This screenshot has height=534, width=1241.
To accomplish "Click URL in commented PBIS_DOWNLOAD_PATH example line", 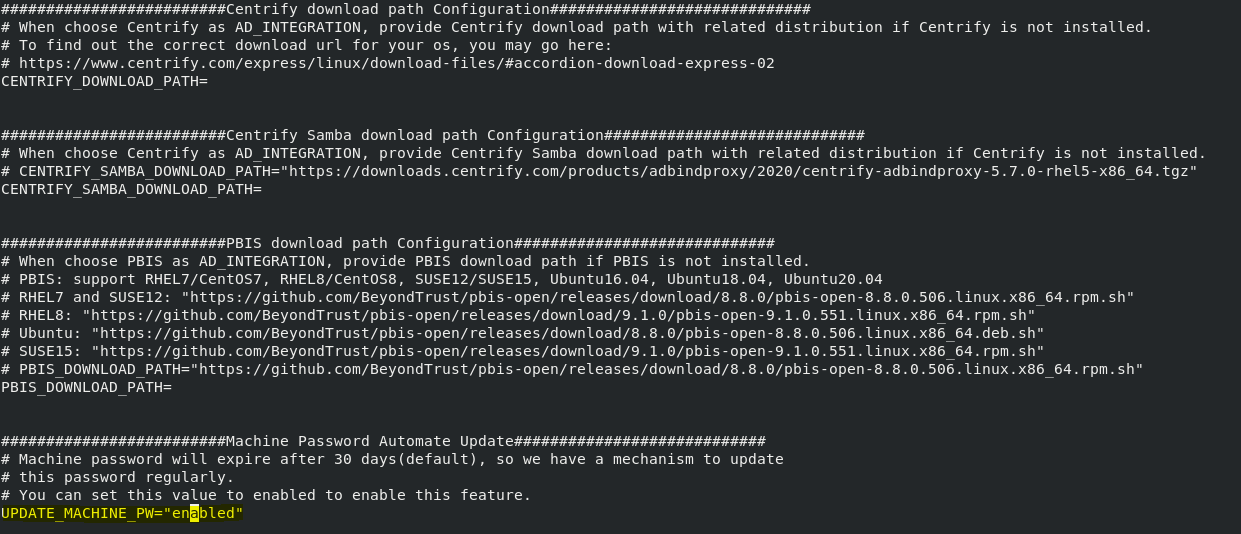I will click(668, 369).
